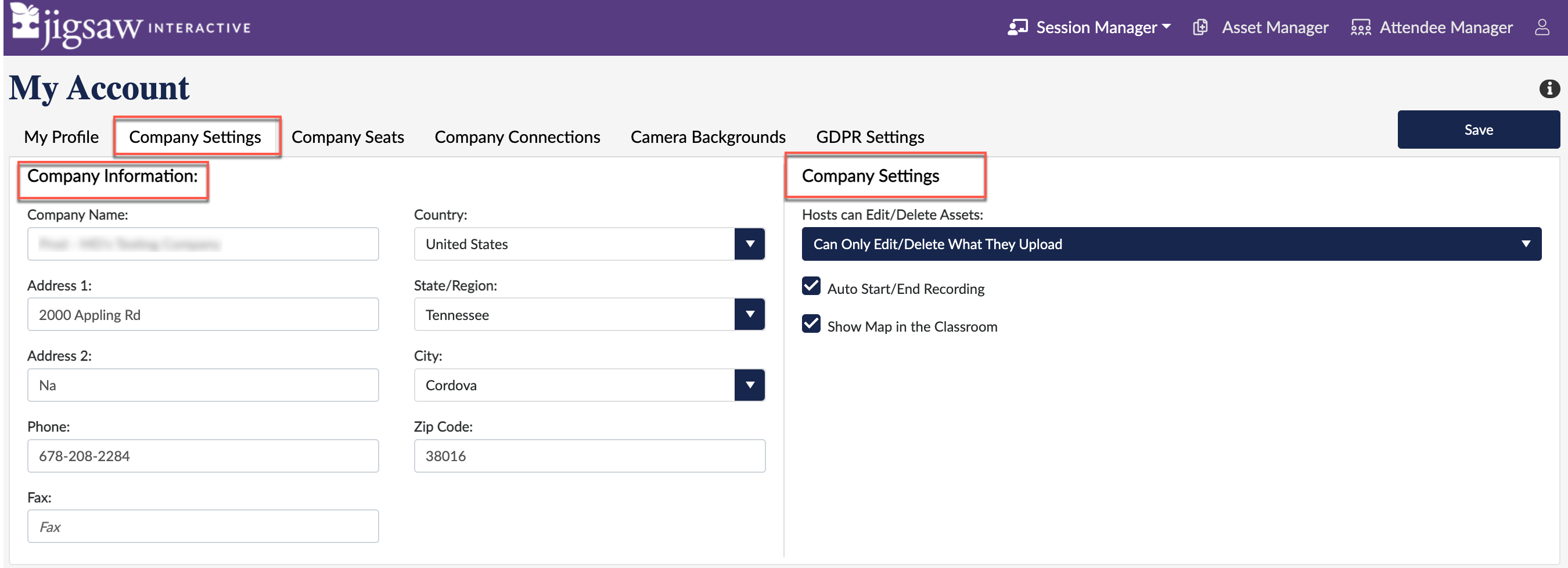Go to Attendee Manager
This screenshot has width=1568, height=568.
tap(1445, 27)
